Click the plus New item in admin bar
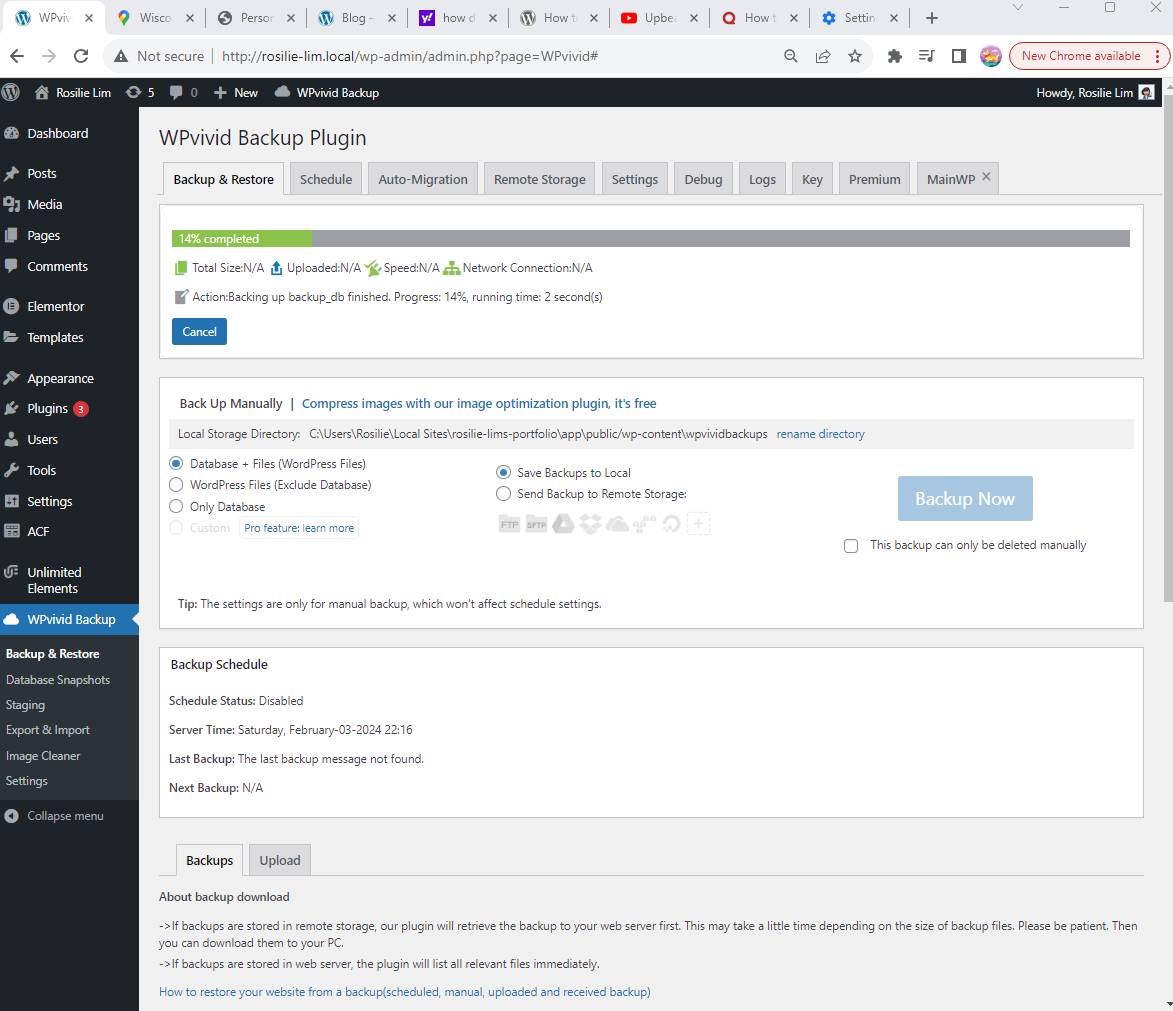The width and height of the screenshot is (1173, 1011). click(x=236, y=93)
